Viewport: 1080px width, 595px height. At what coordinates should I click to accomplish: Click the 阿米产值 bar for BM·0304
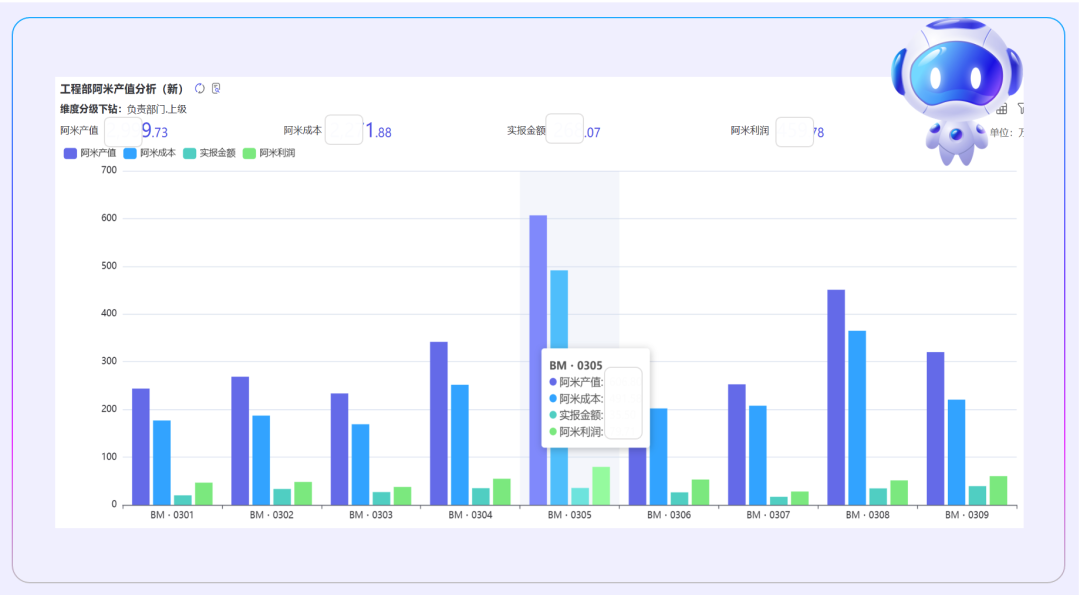(x=439, y=422)
